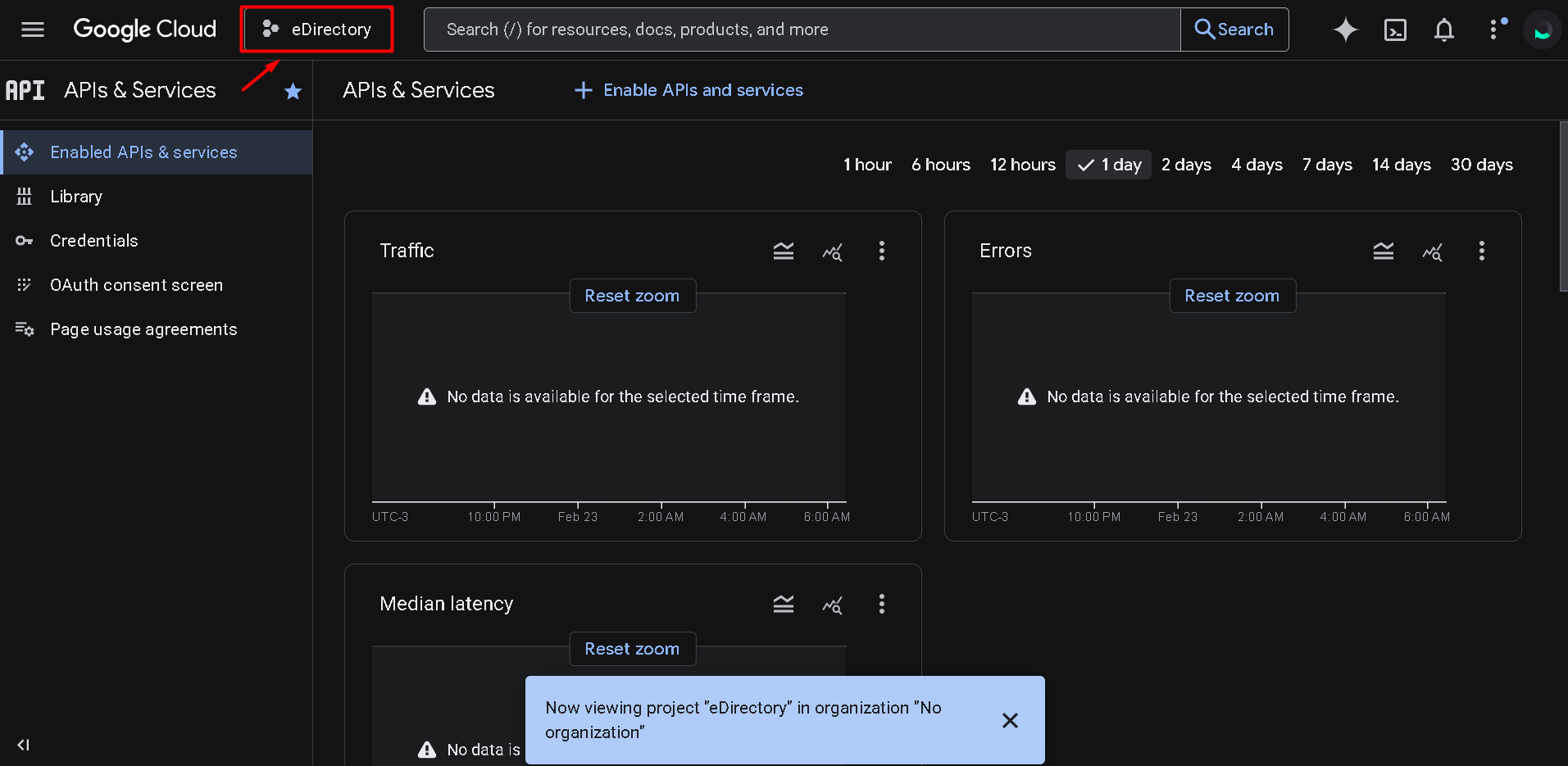Click the page vertical scrollbar

[1563, 206]
